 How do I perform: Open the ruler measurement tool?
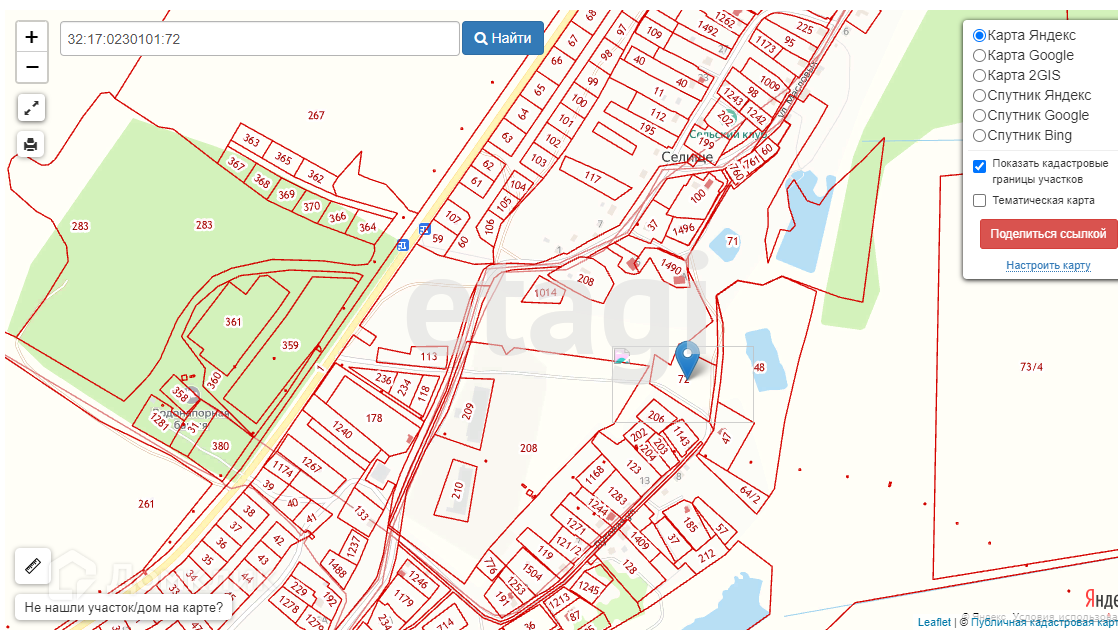[33, 566]
